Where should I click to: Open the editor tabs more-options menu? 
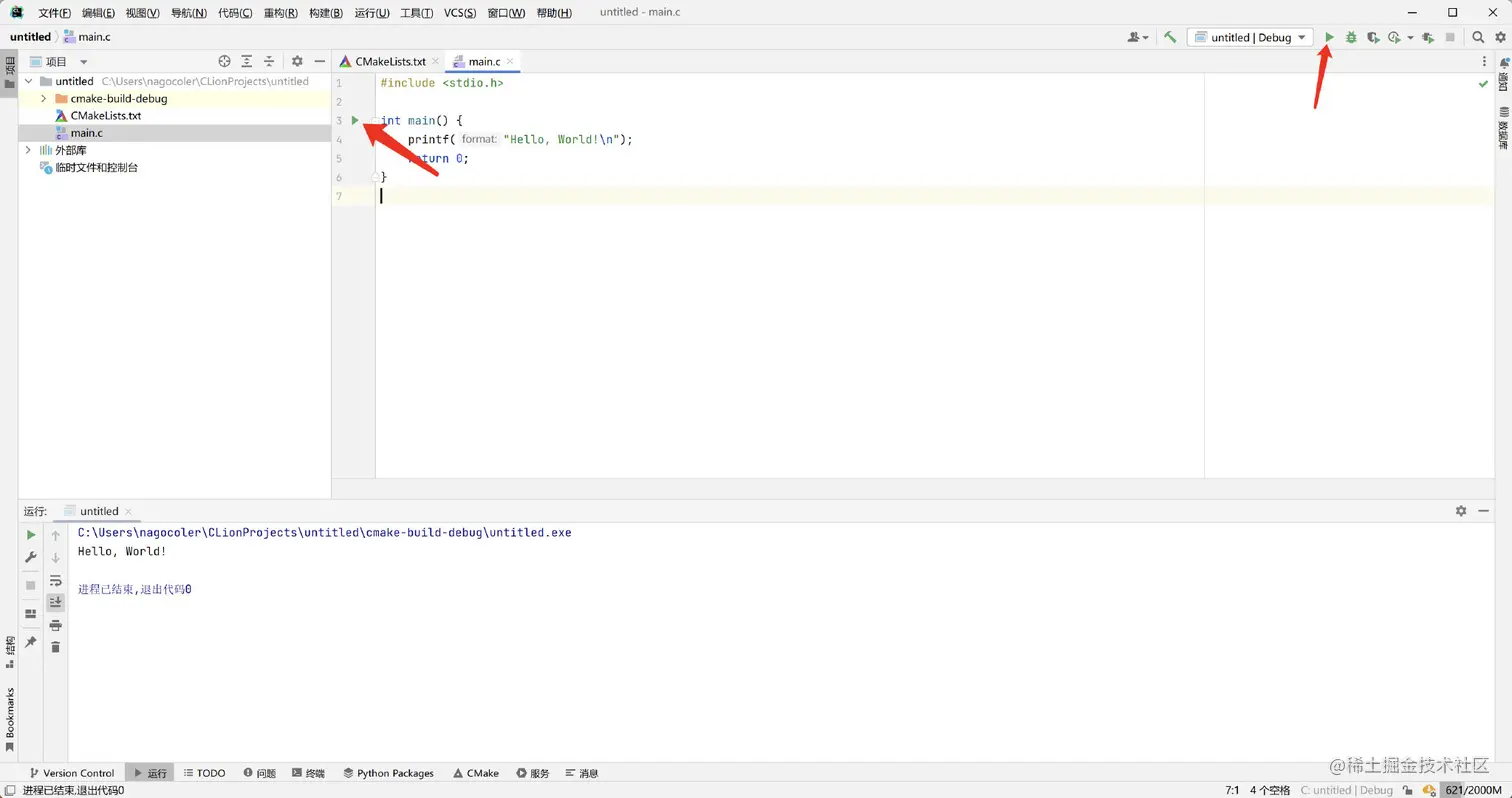[1484, 62]
